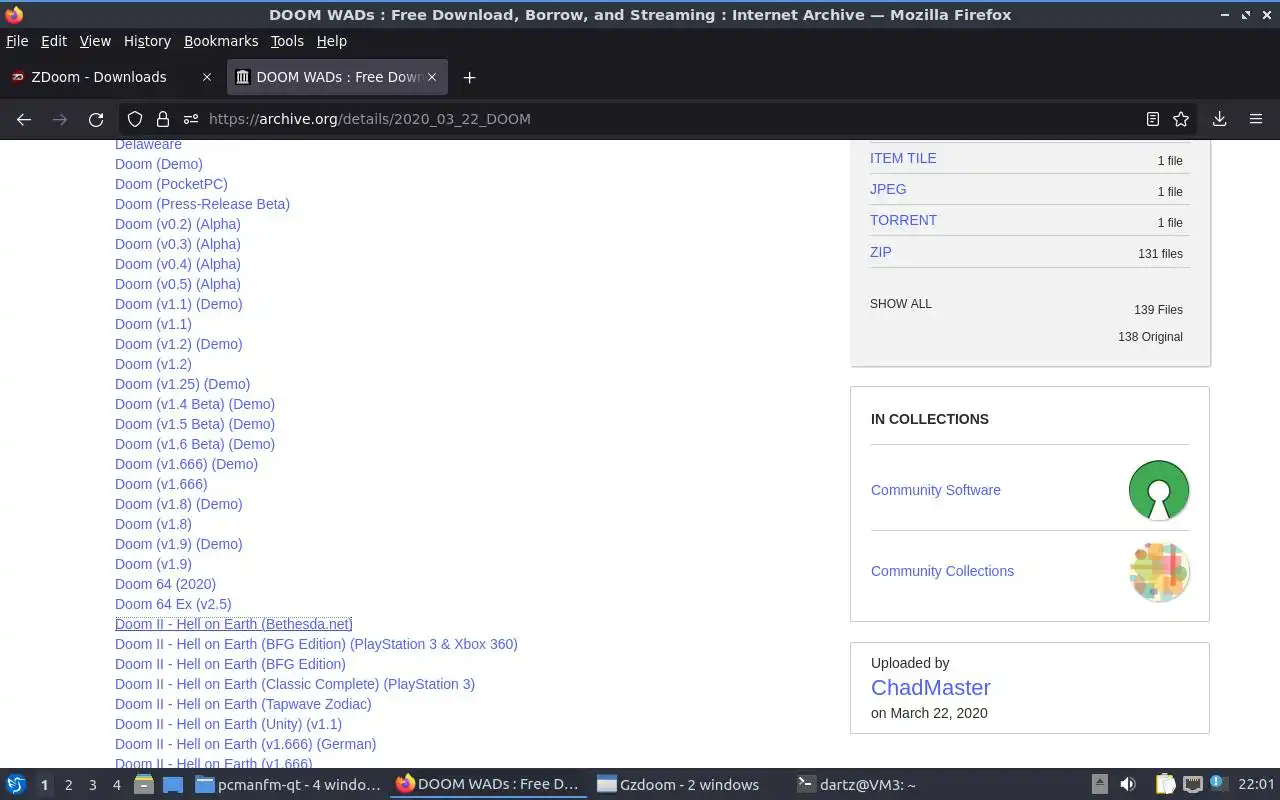This screenshot has height=800, width=1280.
Task: Open Doom (v0.2) (Alpha) link
Action: (178, 224)
